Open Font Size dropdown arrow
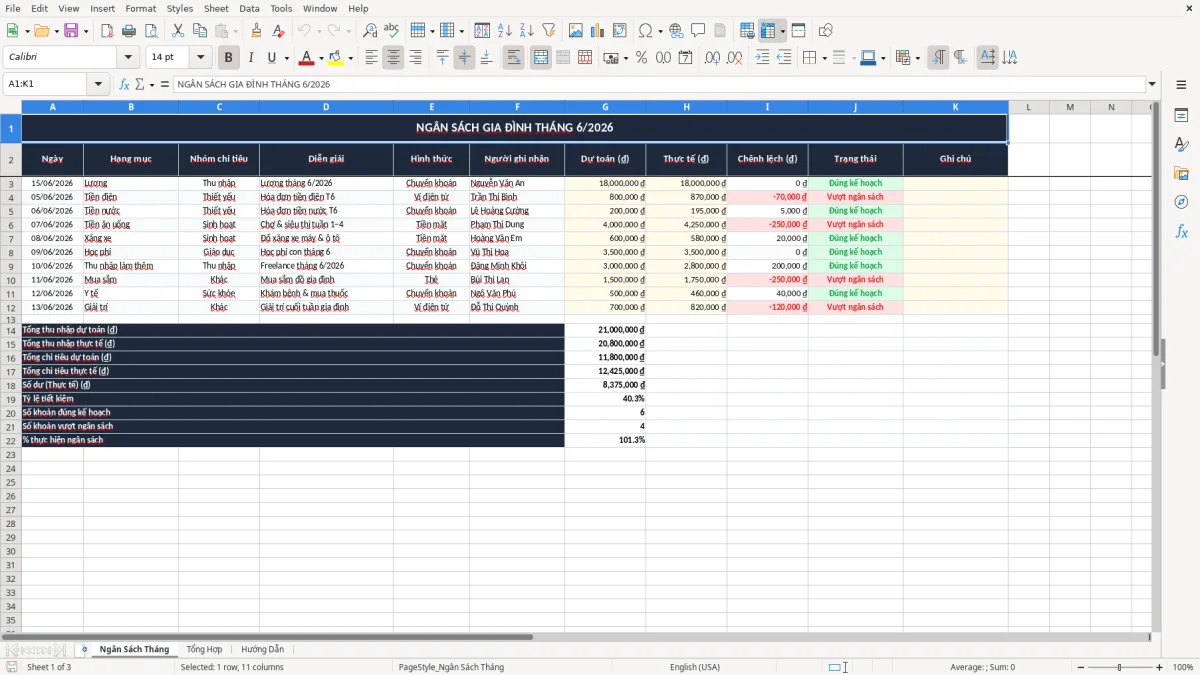This screenshot has width=1200, height=675. [200, 58]
